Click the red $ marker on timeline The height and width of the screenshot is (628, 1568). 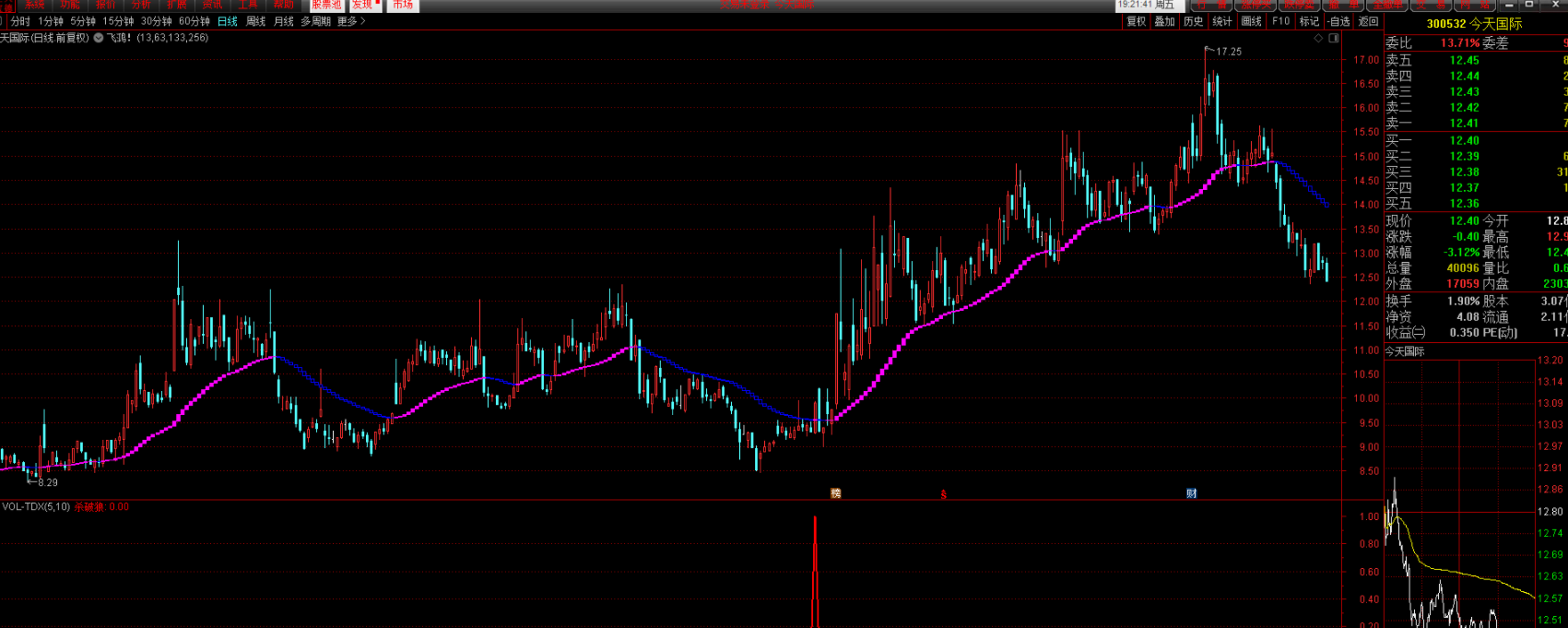coord(943,494)
